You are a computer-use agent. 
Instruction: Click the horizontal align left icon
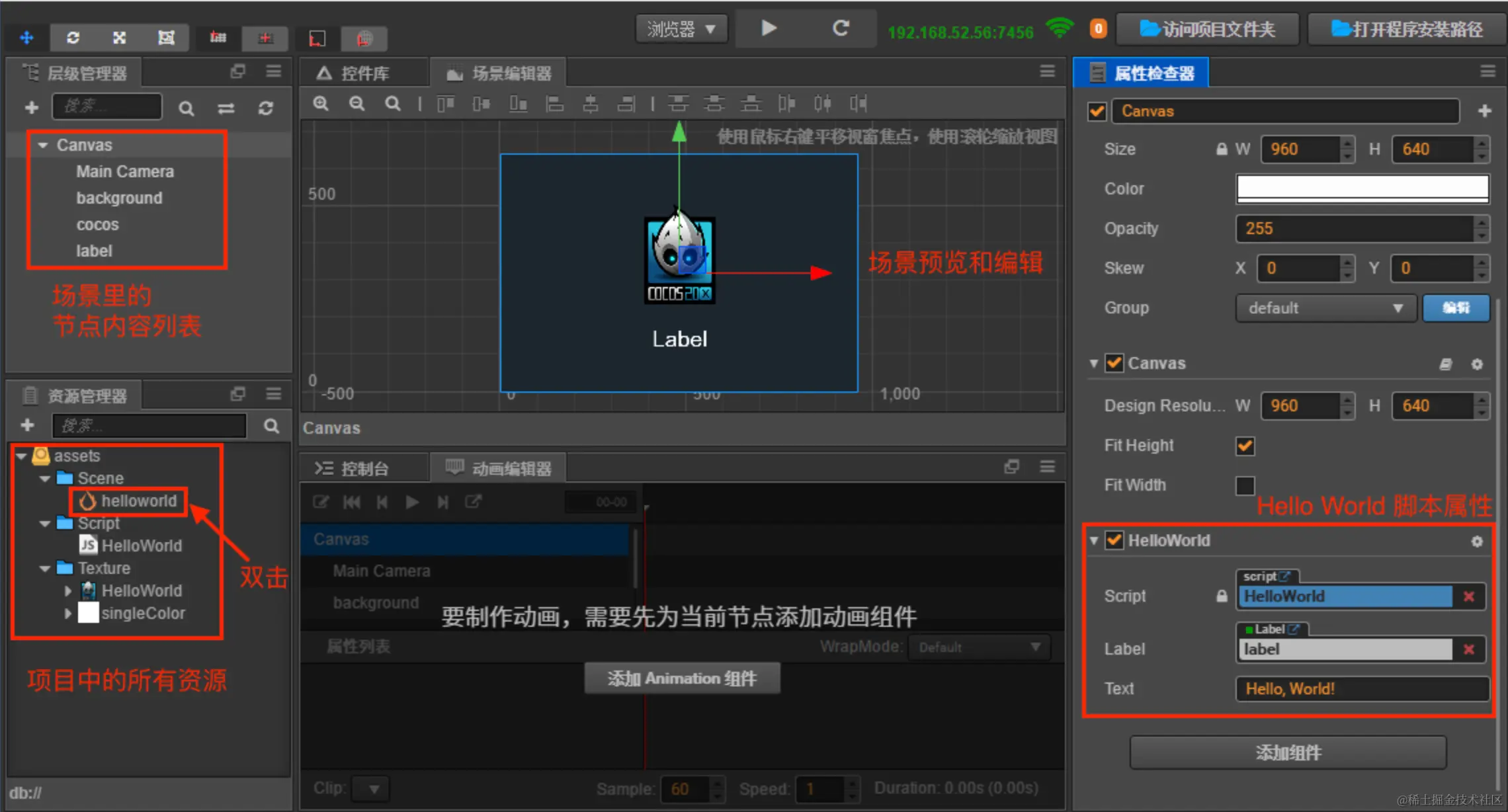556,104
